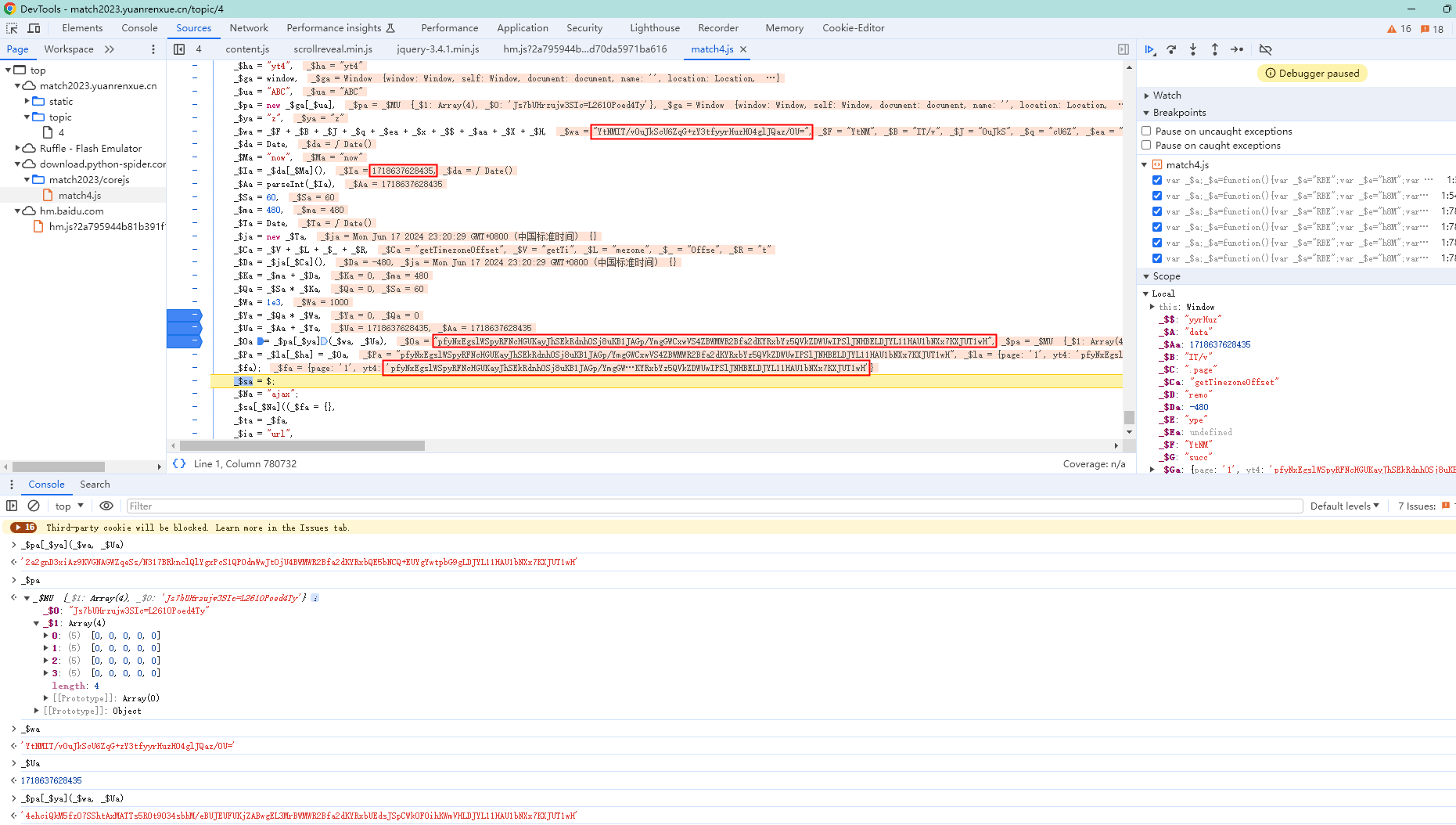Expand the static folder

pyautogui.click(x=27, y=101)
